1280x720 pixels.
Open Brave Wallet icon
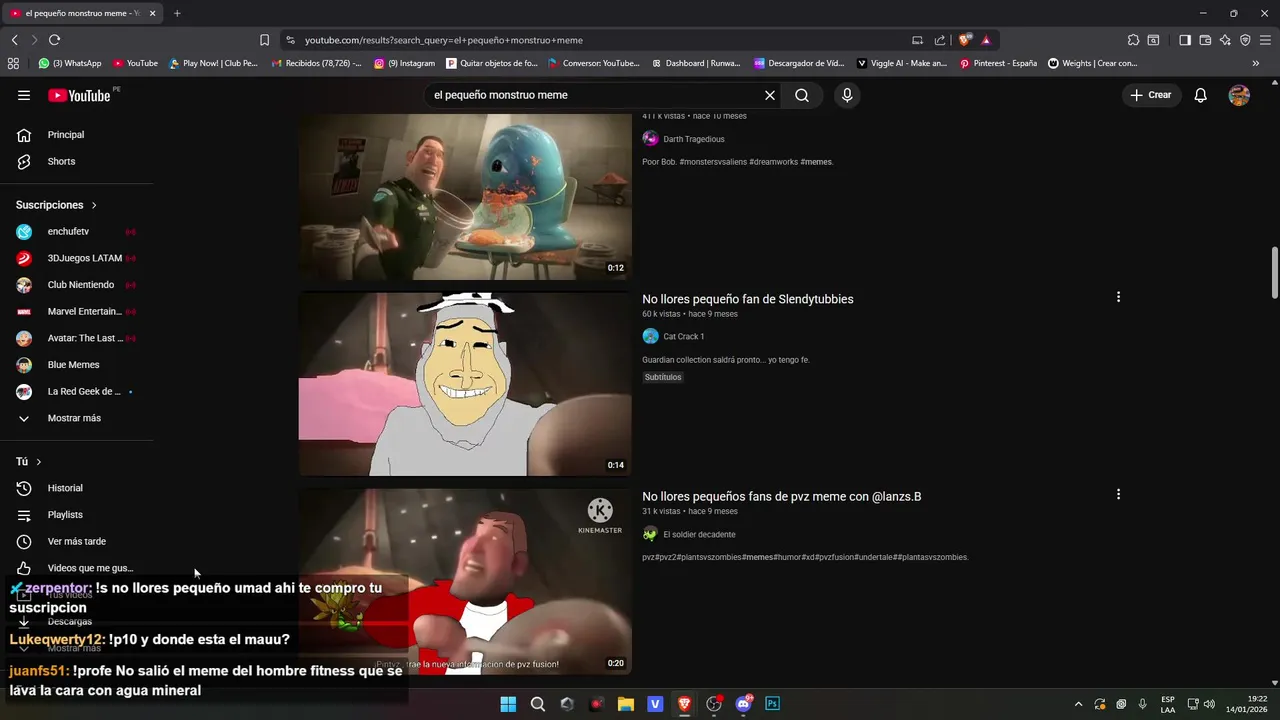coord(1205,40)
